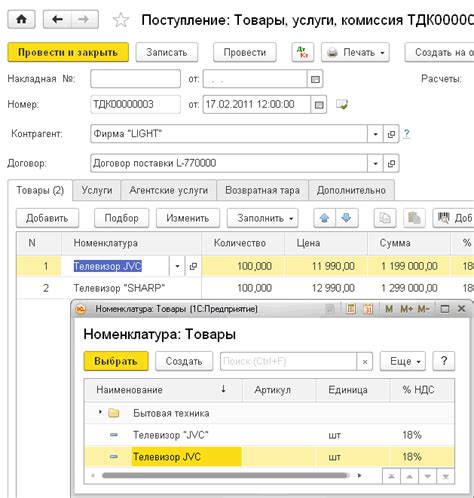The image size is (474, 498).
Task: Jump to the first item in the list
Action: (x=391, y=476)
